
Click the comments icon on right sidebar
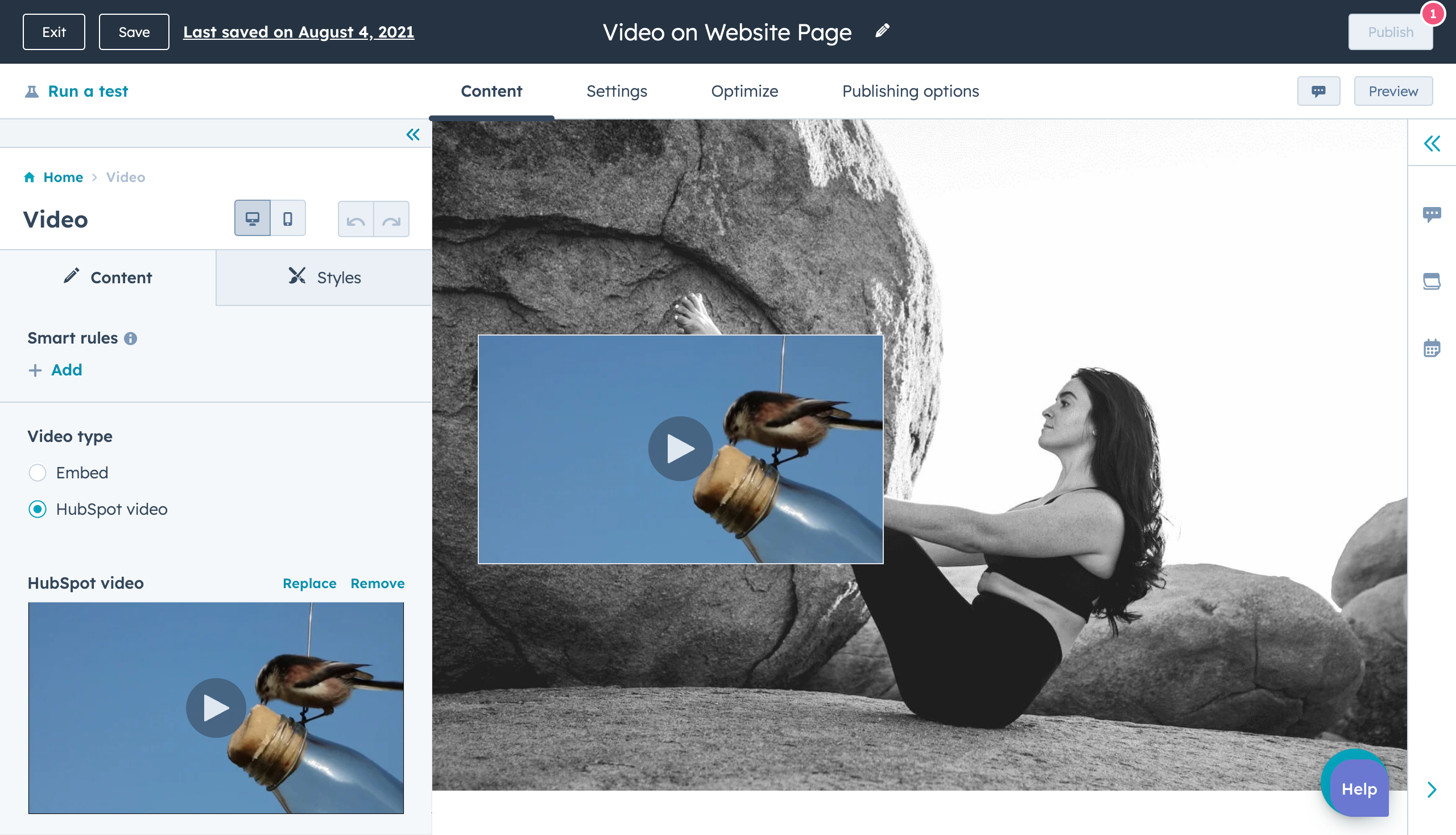coord(1432,213)
